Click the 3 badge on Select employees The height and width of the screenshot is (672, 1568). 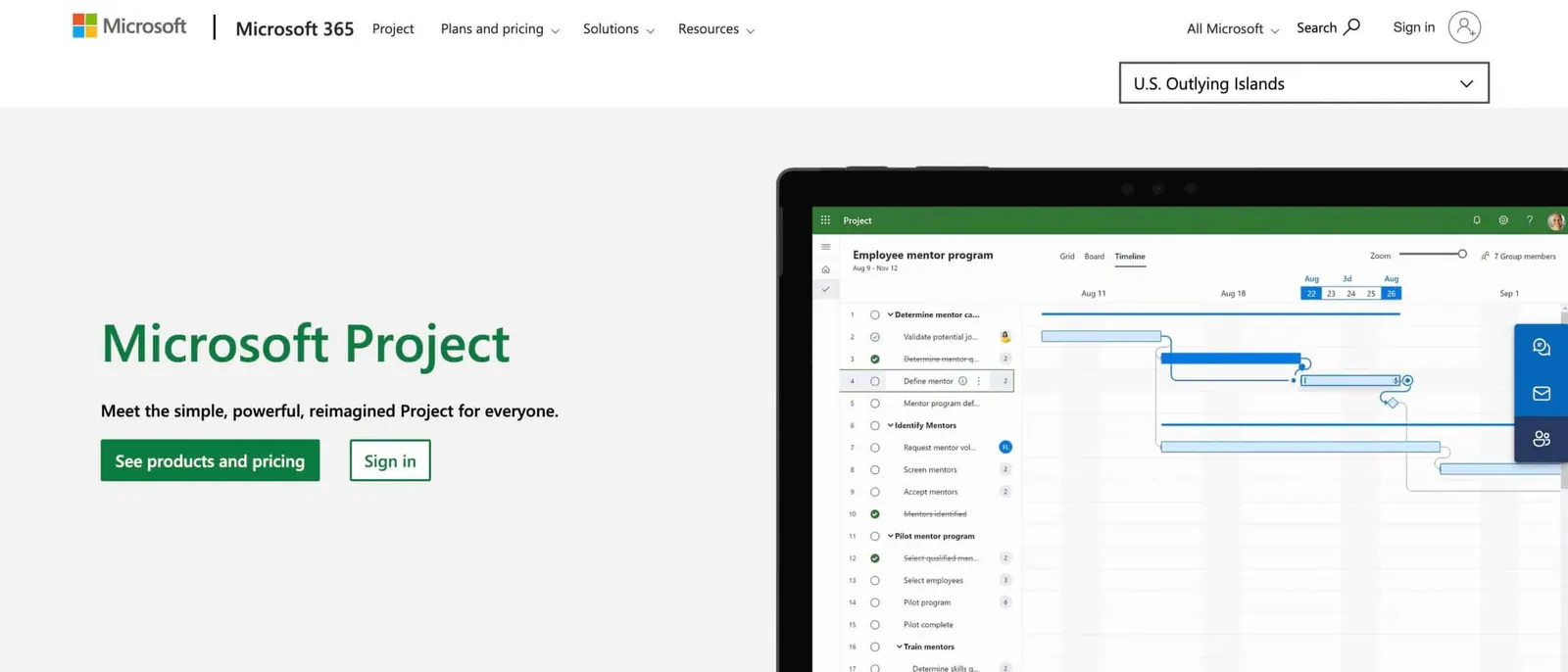[x=1004, y=580]
